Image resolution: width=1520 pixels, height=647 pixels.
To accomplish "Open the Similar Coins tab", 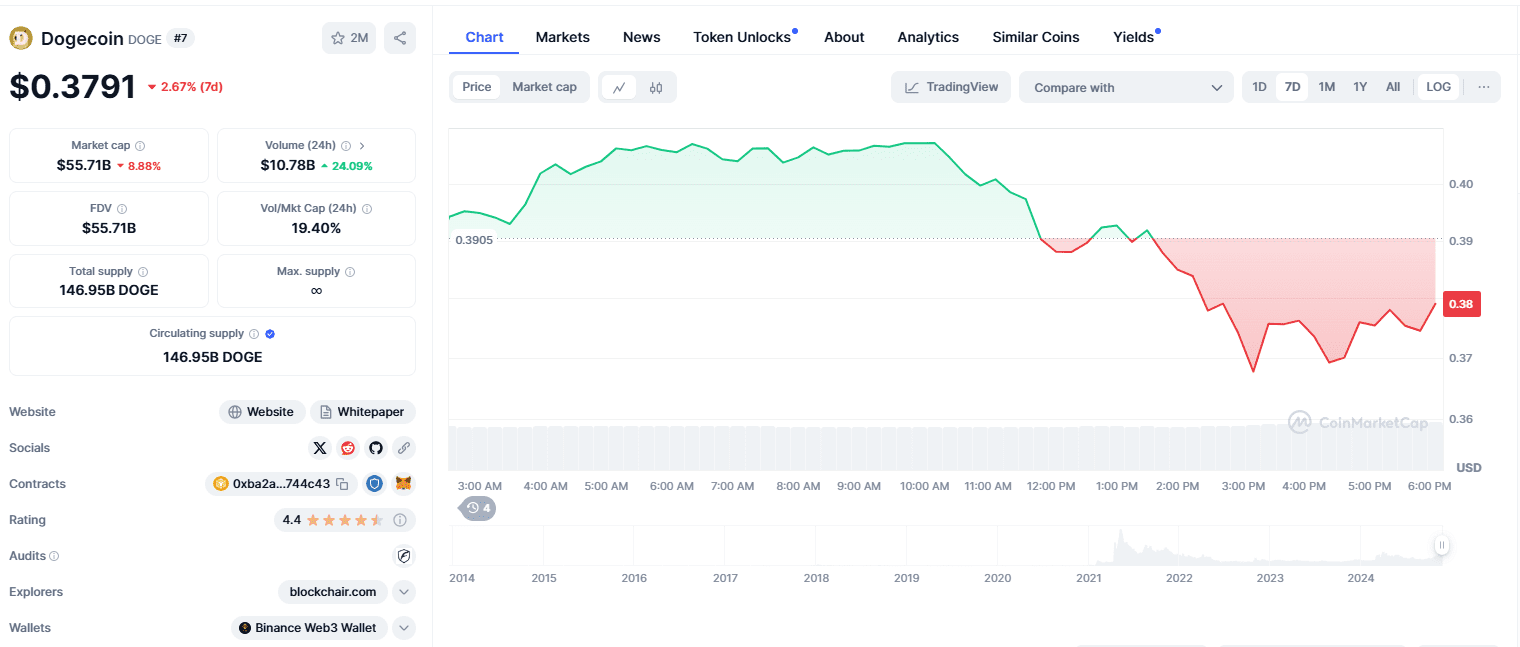I will pos(1036,37).
